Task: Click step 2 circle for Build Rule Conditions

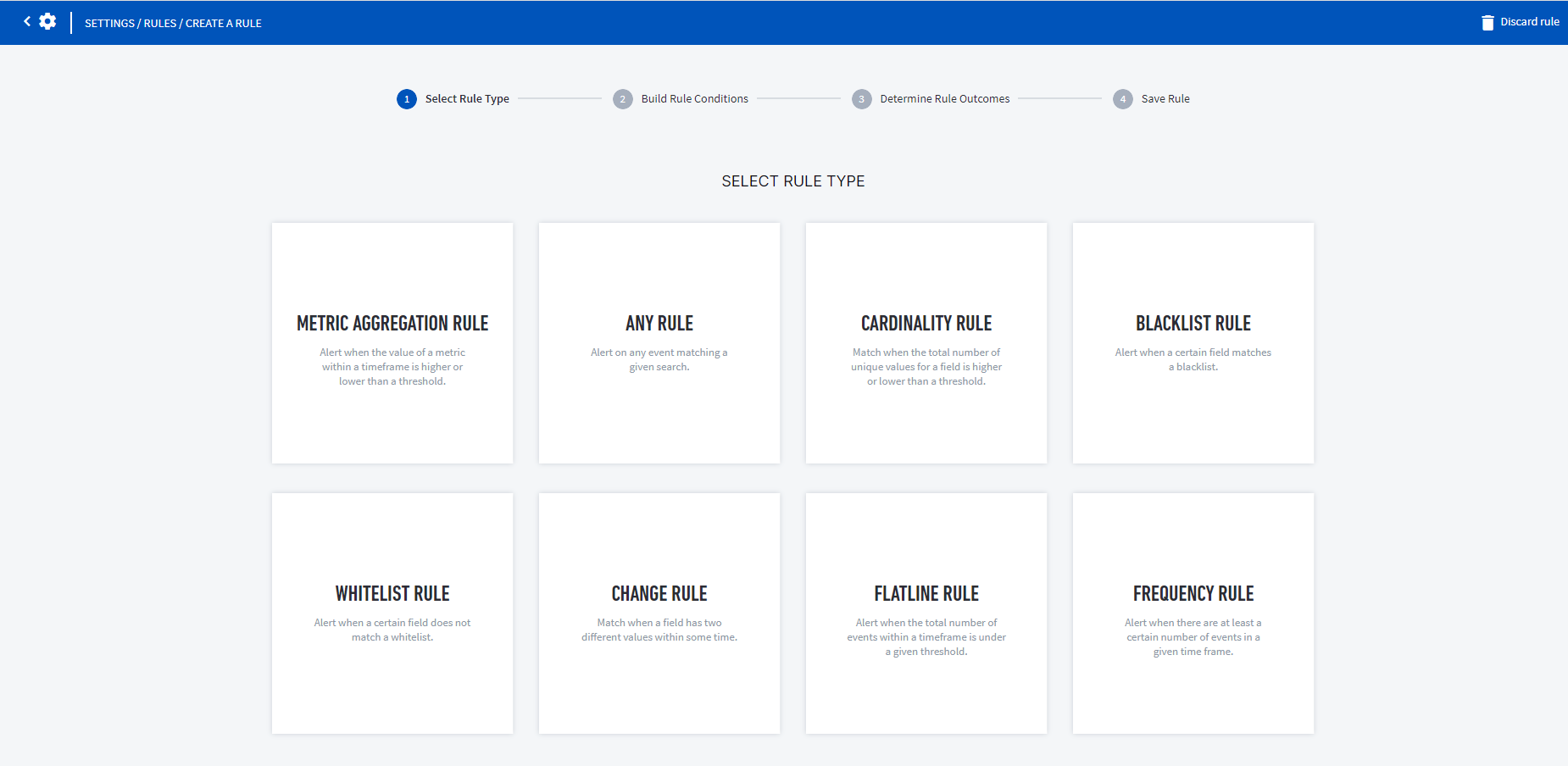Action: tap(623, 99)
